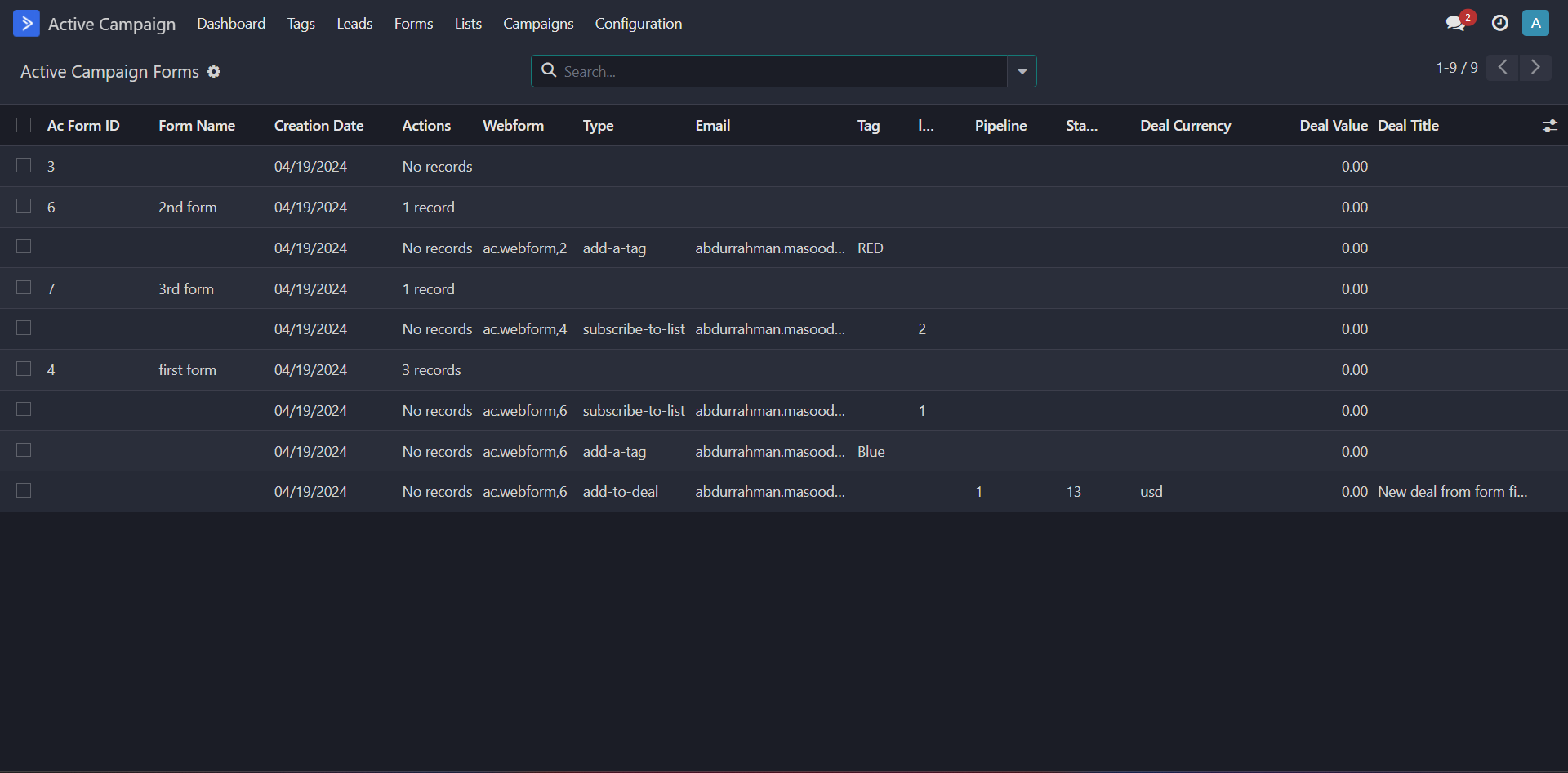
Task: Open the '2nd form' name cell
Action: click(x=188, y=208)
